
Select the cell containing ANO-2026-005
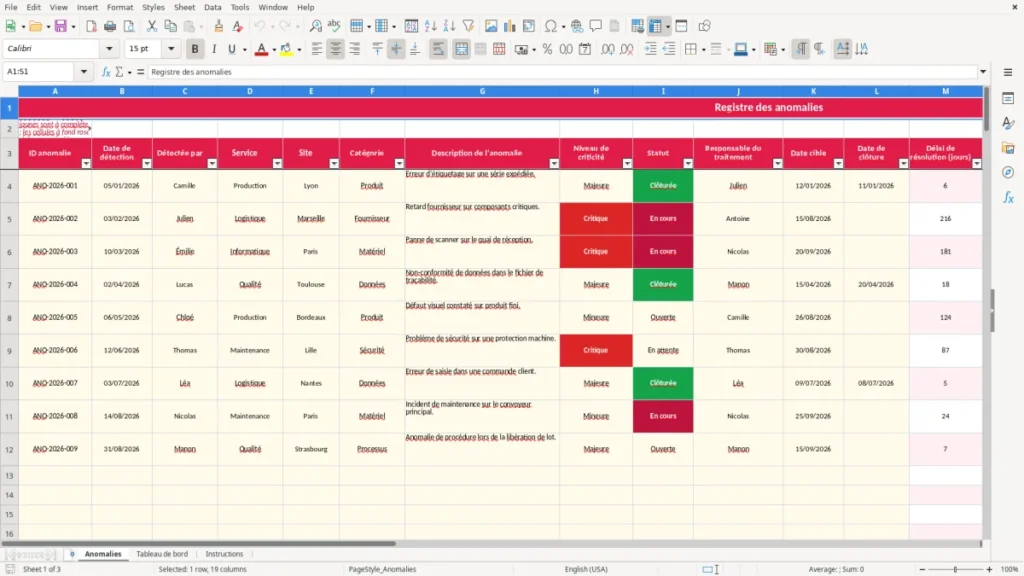55,317
